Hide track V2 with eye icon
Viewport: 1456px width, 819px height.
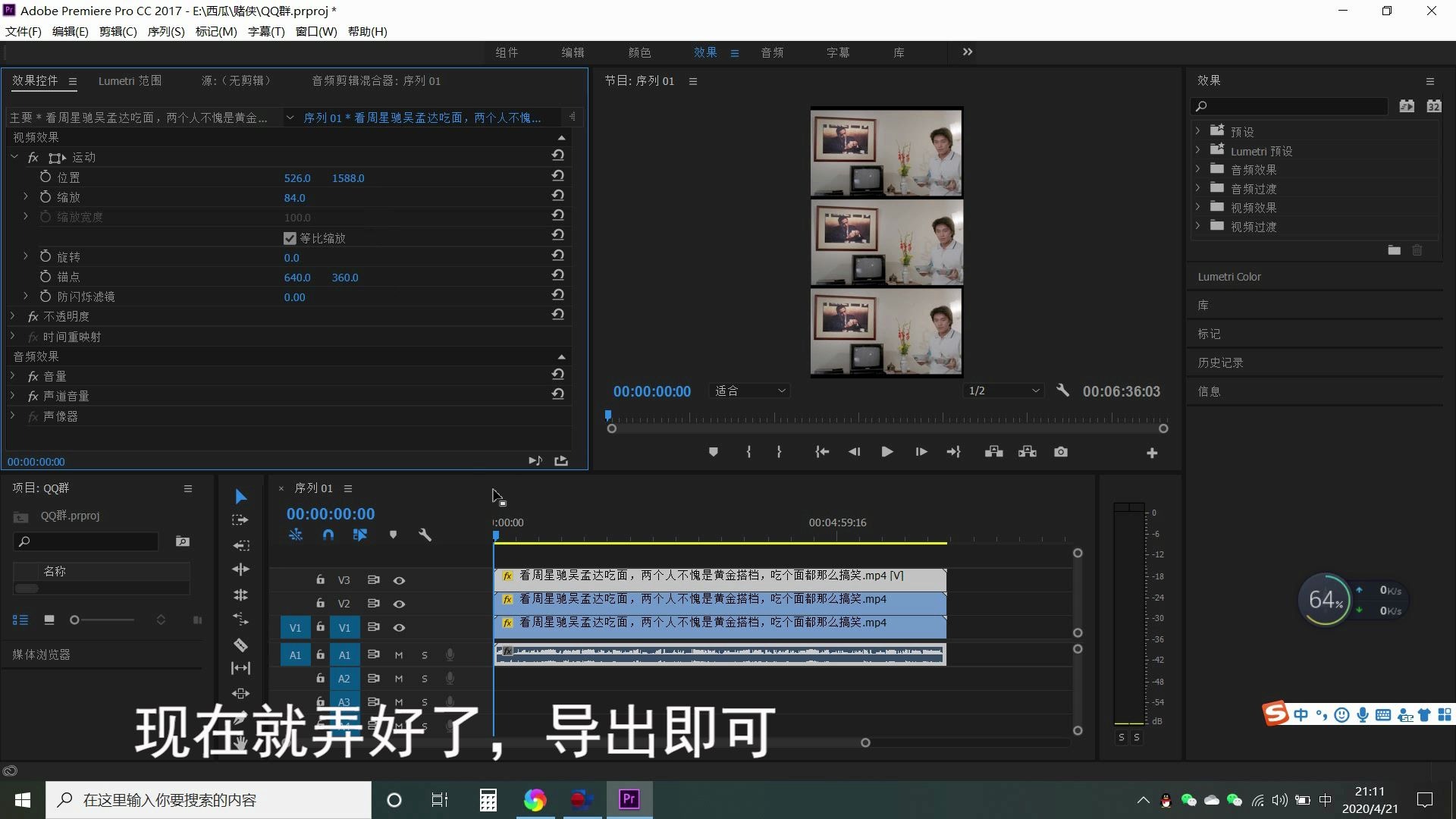click(x=399, y=604)
